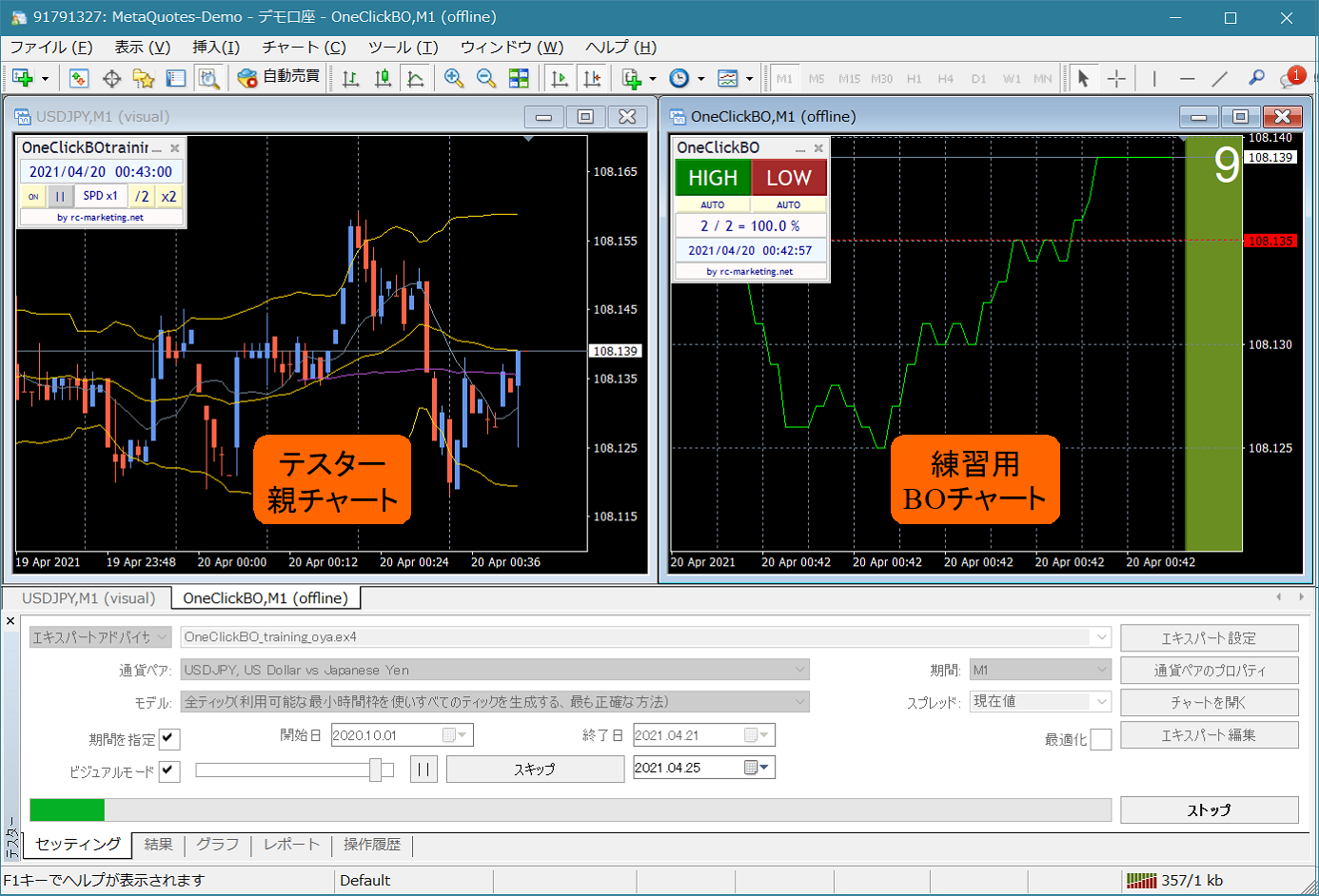Click the green test progress bar
The height and width of the screenshot is (896, 1319).
coord(67,809)
